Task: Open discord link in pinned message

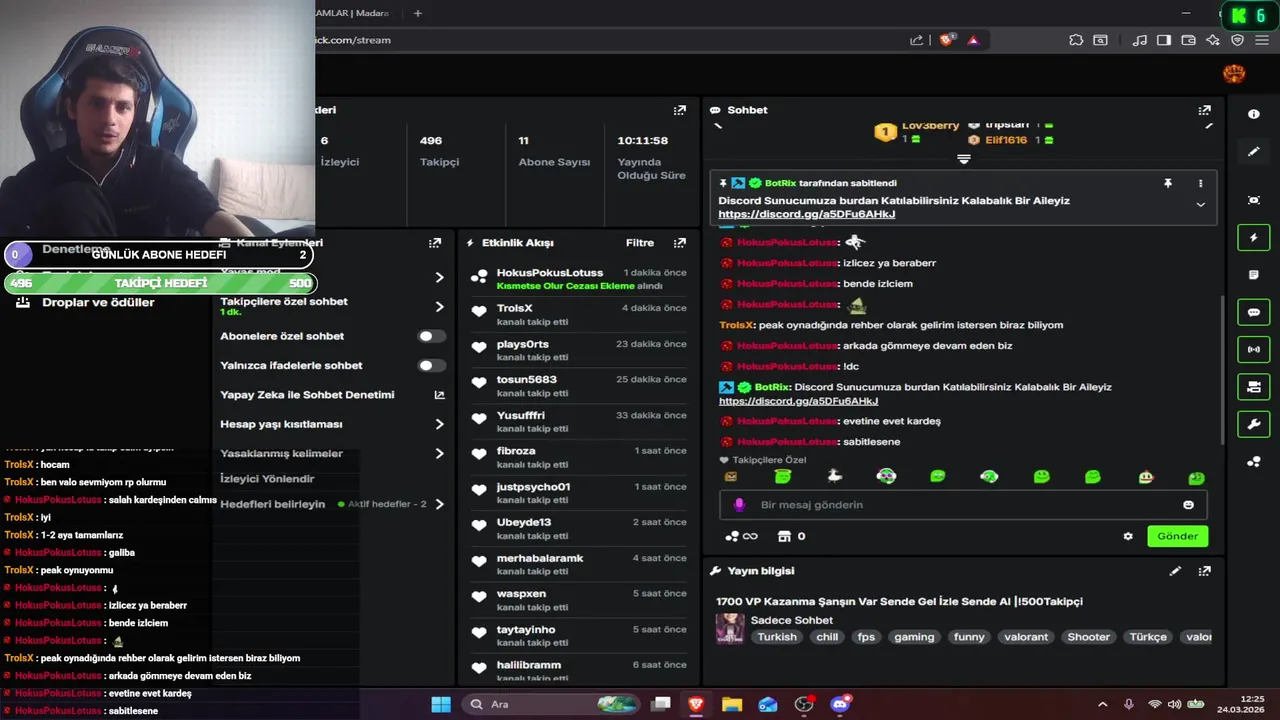Action: (x=807, y=214)
